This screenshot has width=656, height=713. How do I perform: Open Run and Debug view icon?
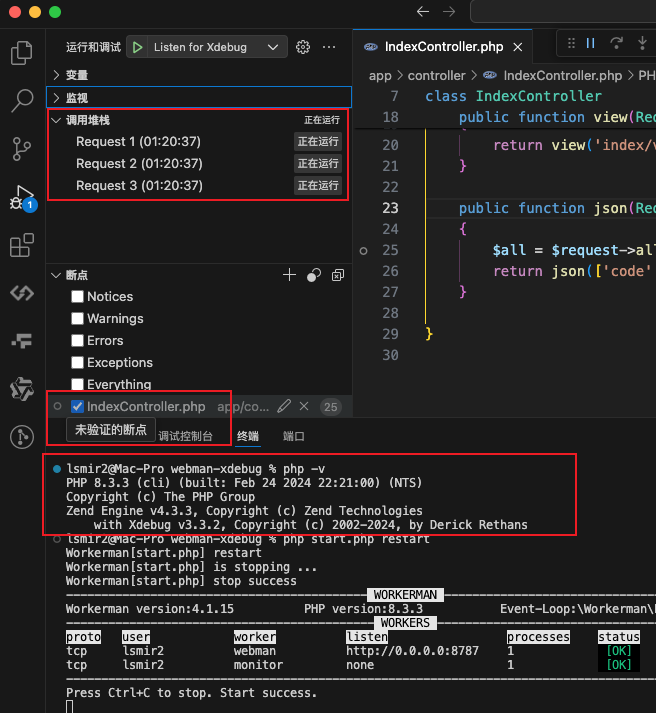coord(22,198)
